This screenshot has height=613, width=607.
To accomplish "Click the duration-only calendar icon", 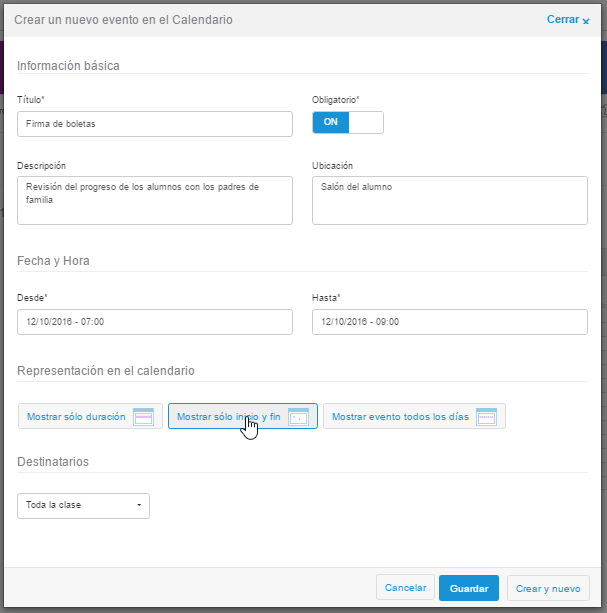I will 143,417.
